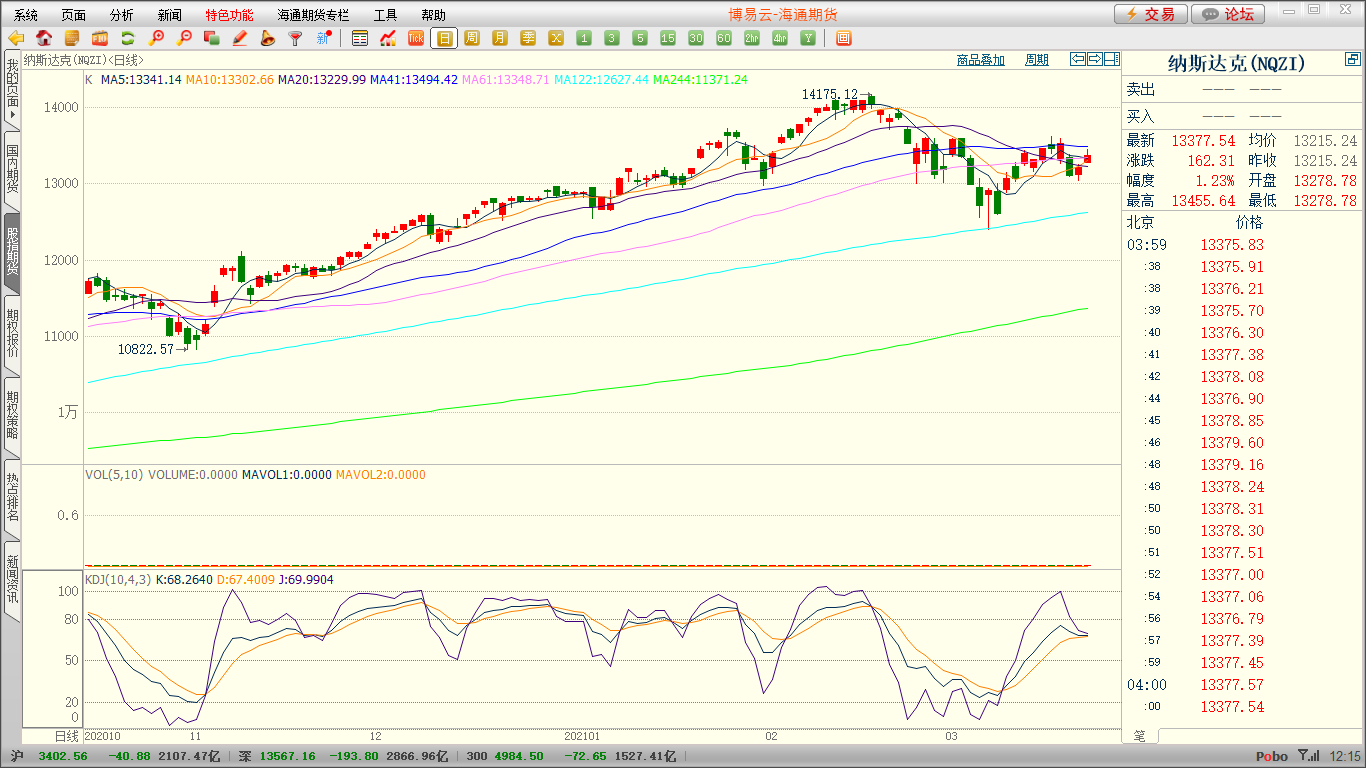The image size is (1366, 768).
Task: Open the 商品叠加 link
Action: tap(980, 60)
